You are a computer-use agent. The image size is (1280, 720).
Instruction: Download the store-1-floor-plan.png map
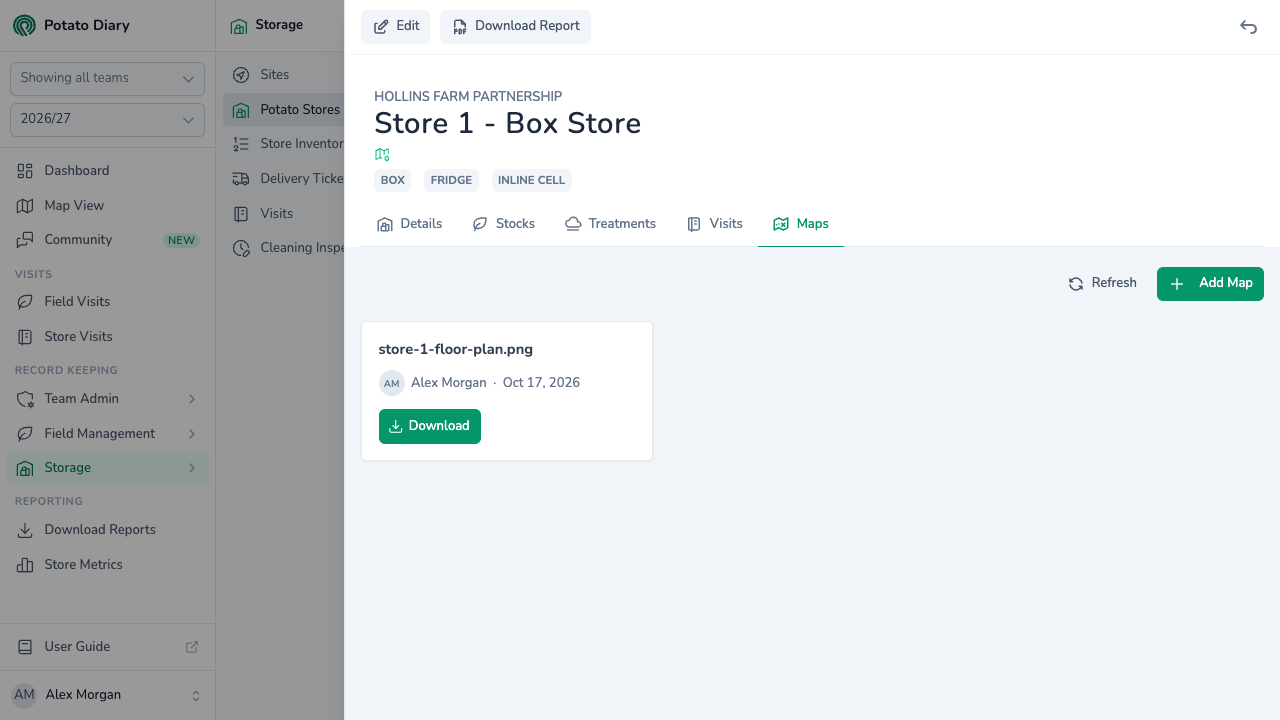430,426
